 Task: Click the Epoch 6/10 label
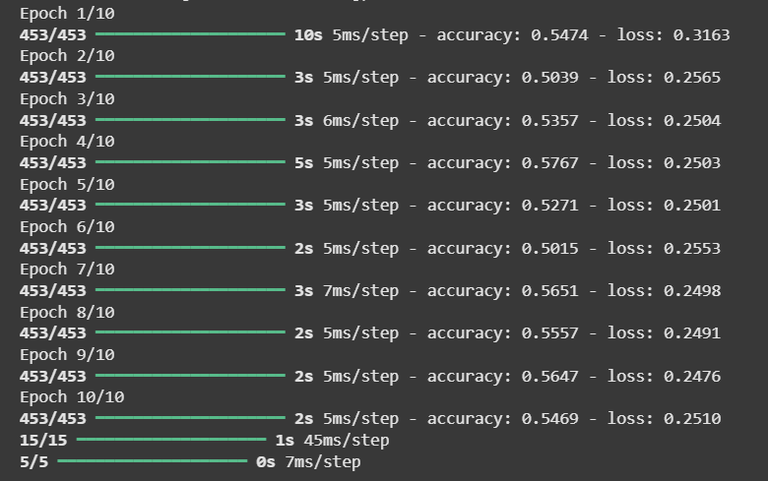[67, 227]
